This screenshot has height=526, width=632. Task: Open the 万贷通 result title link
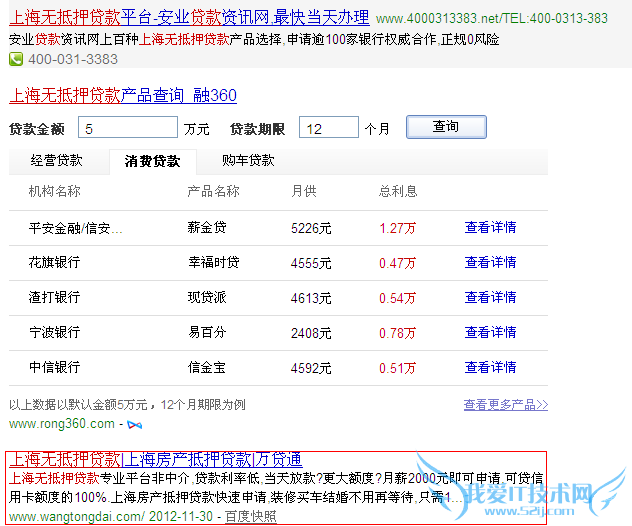[x=155, y=460]
